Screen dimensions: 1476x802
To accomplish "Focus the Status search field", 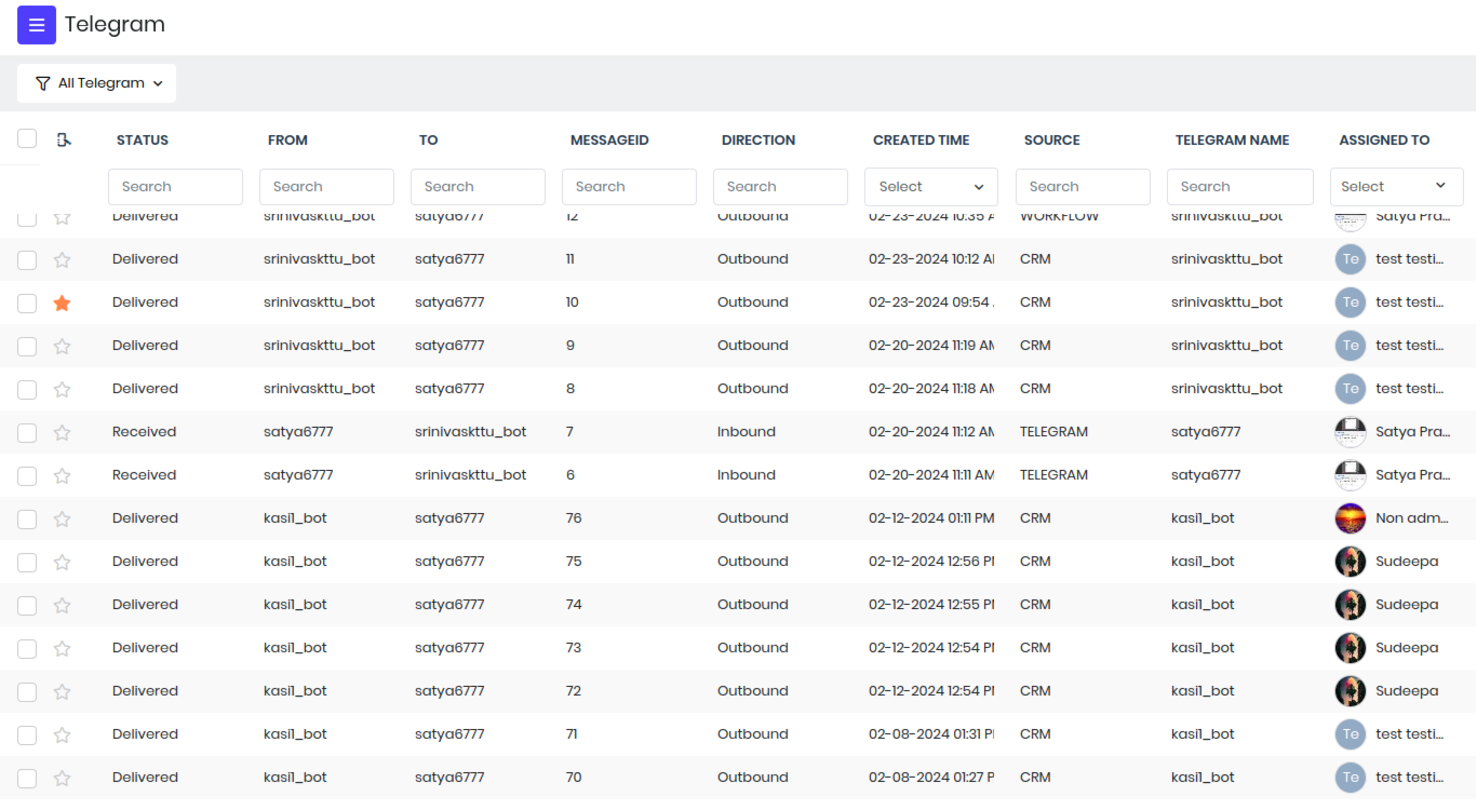I will (175, 187).
